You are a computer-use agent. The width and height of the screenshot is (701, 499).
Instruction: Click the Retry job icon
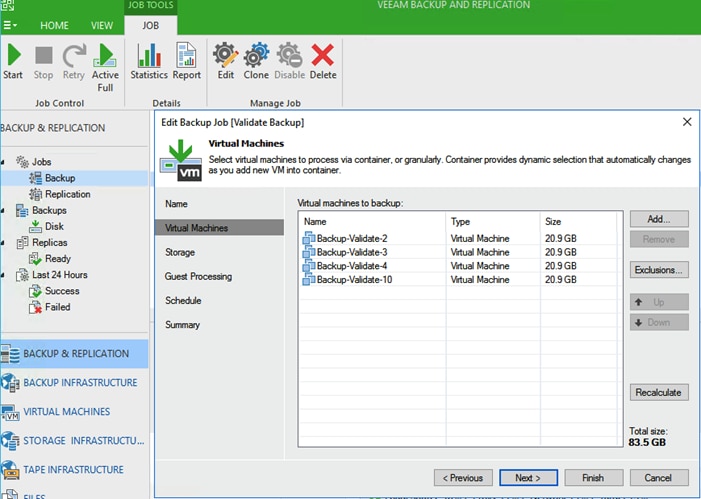pyautogui.click(x=74, y=62)
